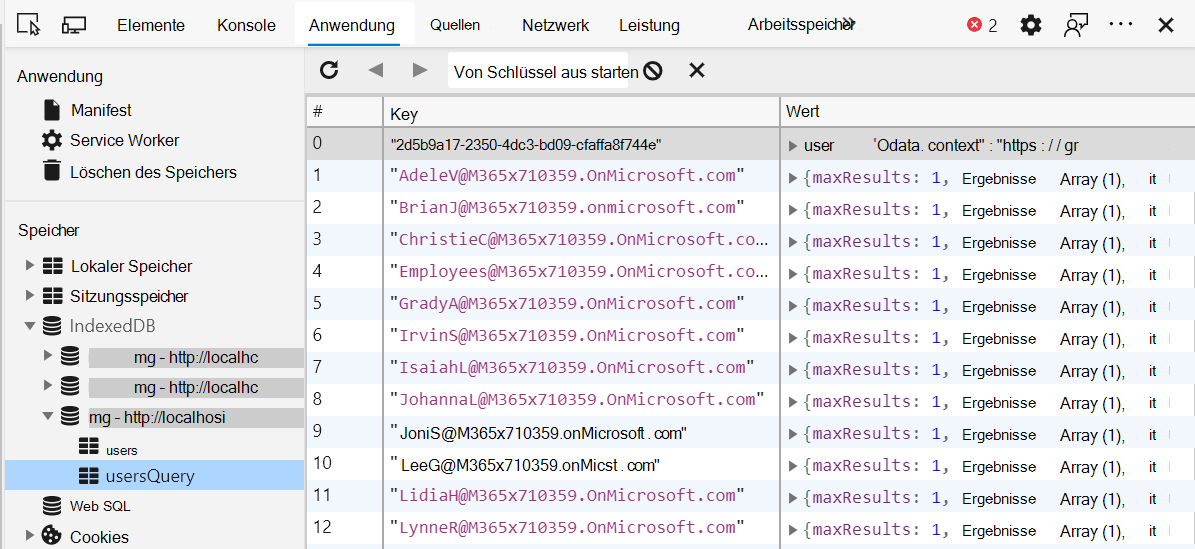Select the IrvinS@M365x710359 key
1195x549 pixels.
pos(567,336)
